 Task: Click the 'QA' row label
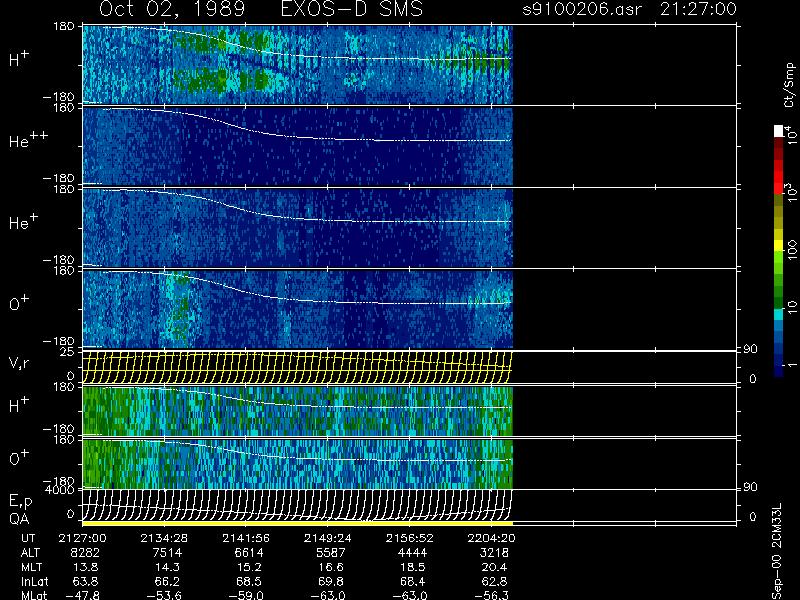click(x=19, y=519)
